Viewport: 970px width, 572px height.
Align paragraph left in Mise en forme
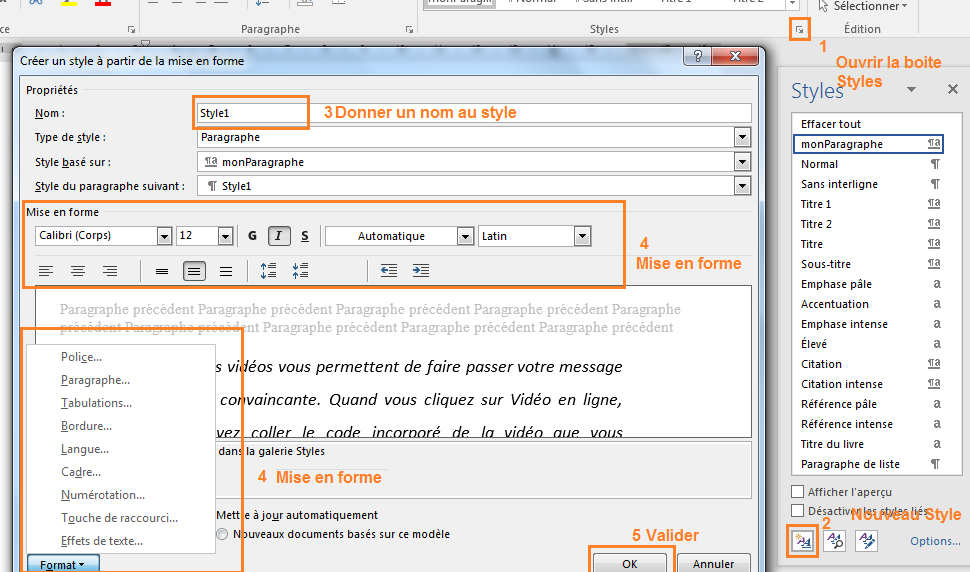pyautogui.click(x=46, y=271)
